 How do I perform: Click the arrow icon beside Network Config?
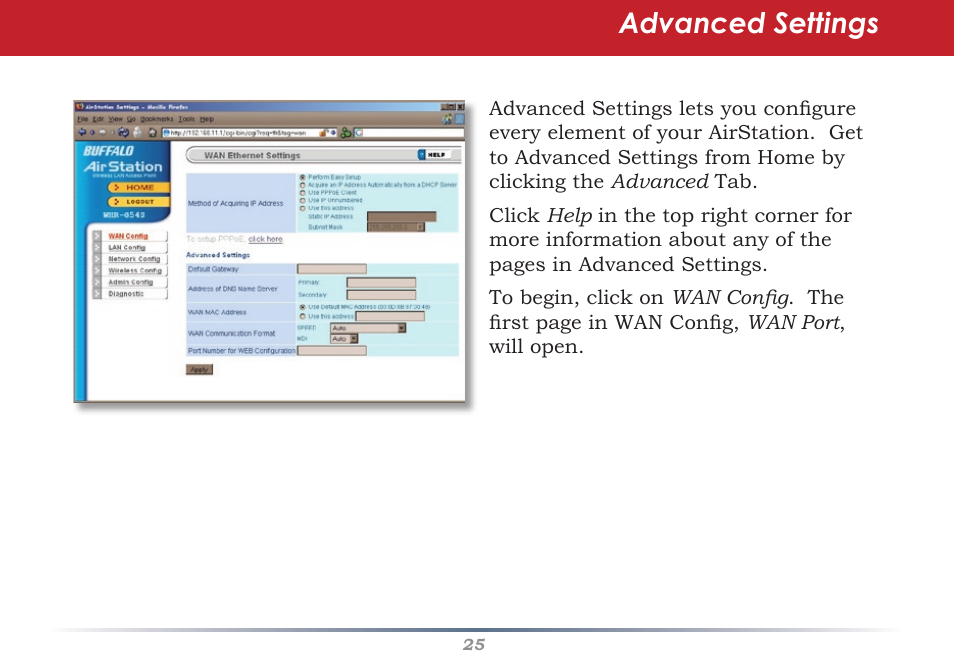97,259
